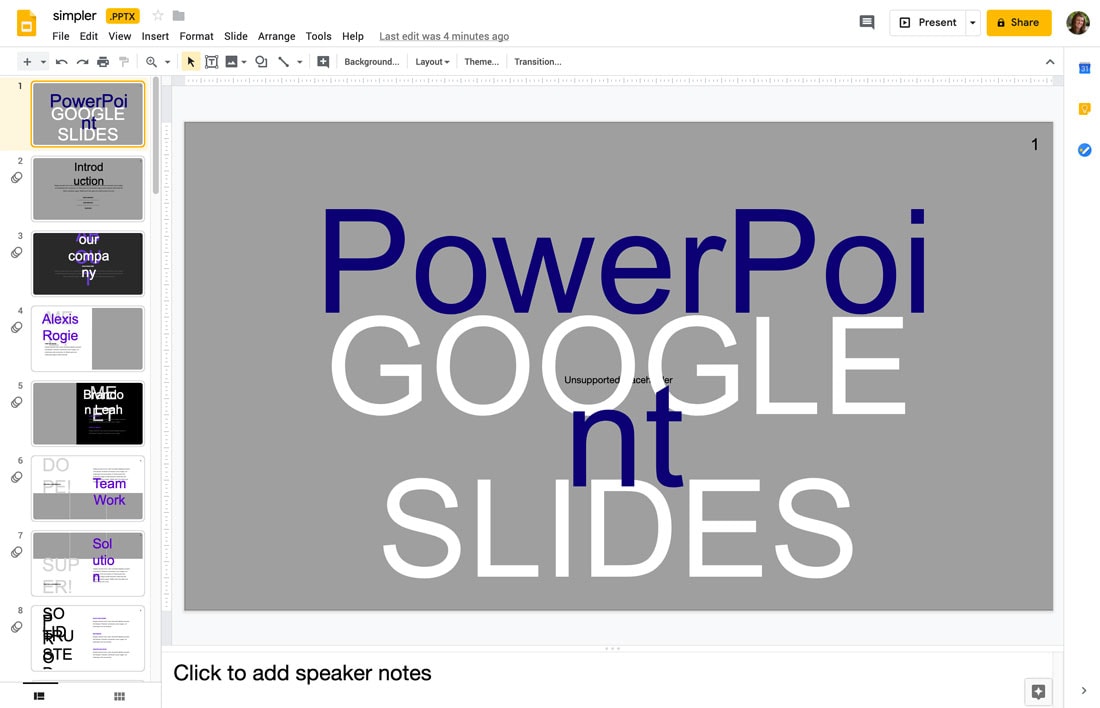This screenshot has height=708, width=1100.
Task: Expand the line type dropdown arrow
Action: (x=300, y=62)
